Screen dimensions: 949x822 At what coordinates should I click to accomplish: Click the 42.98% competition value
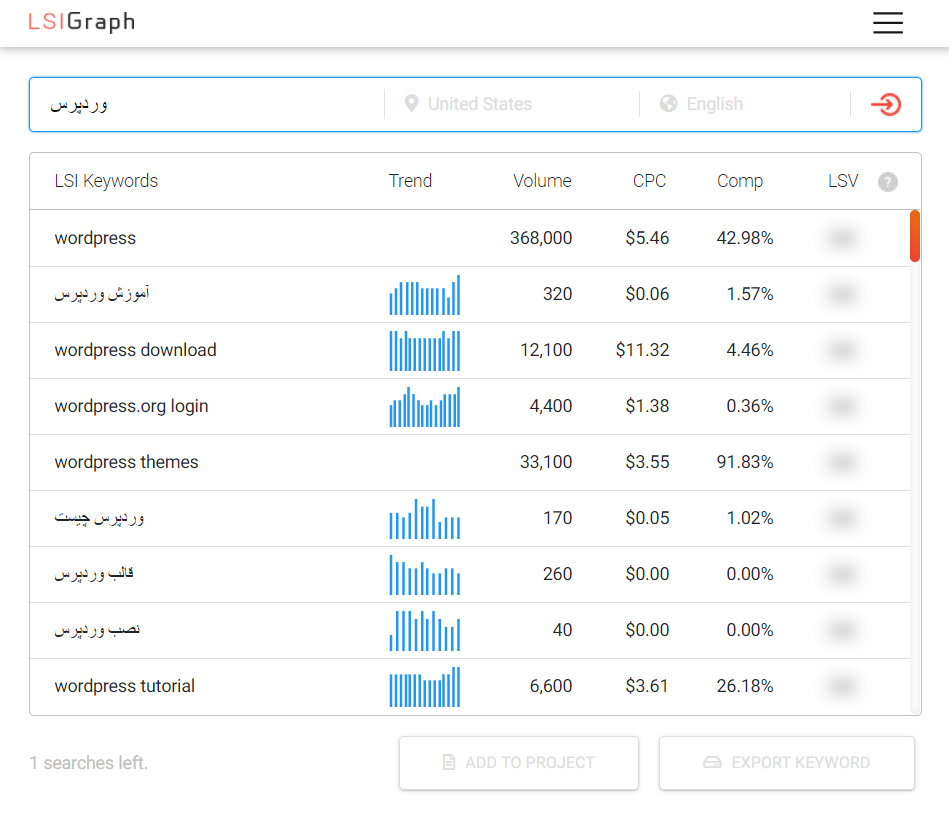click(x=744, y=238)
